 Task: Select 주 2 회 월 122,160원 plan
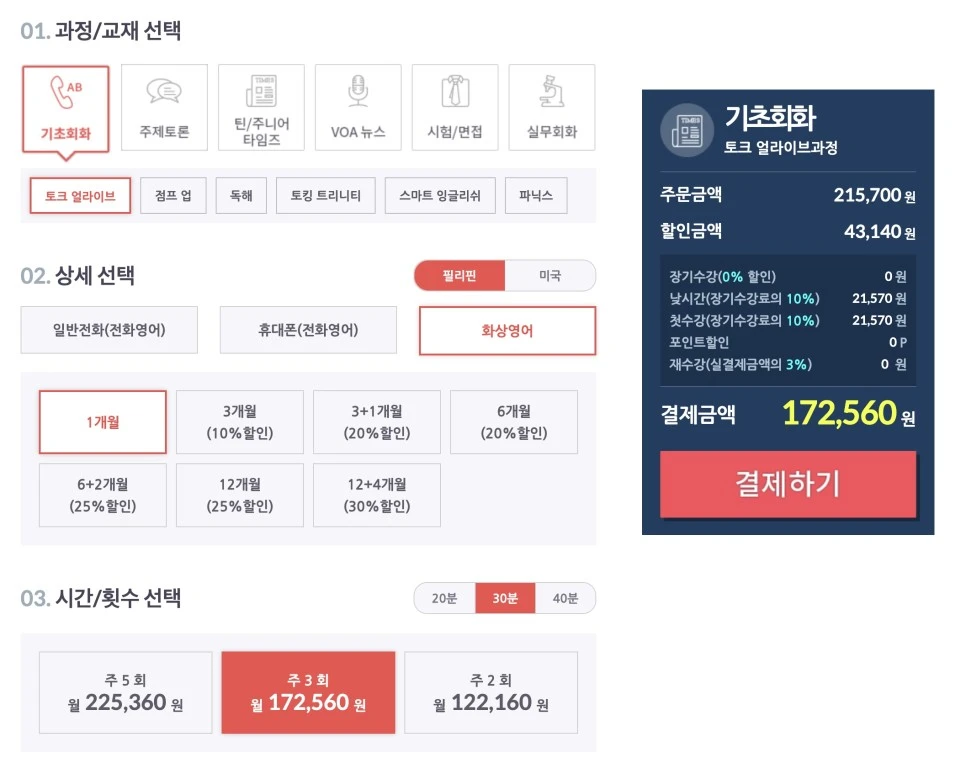(491, 693)
